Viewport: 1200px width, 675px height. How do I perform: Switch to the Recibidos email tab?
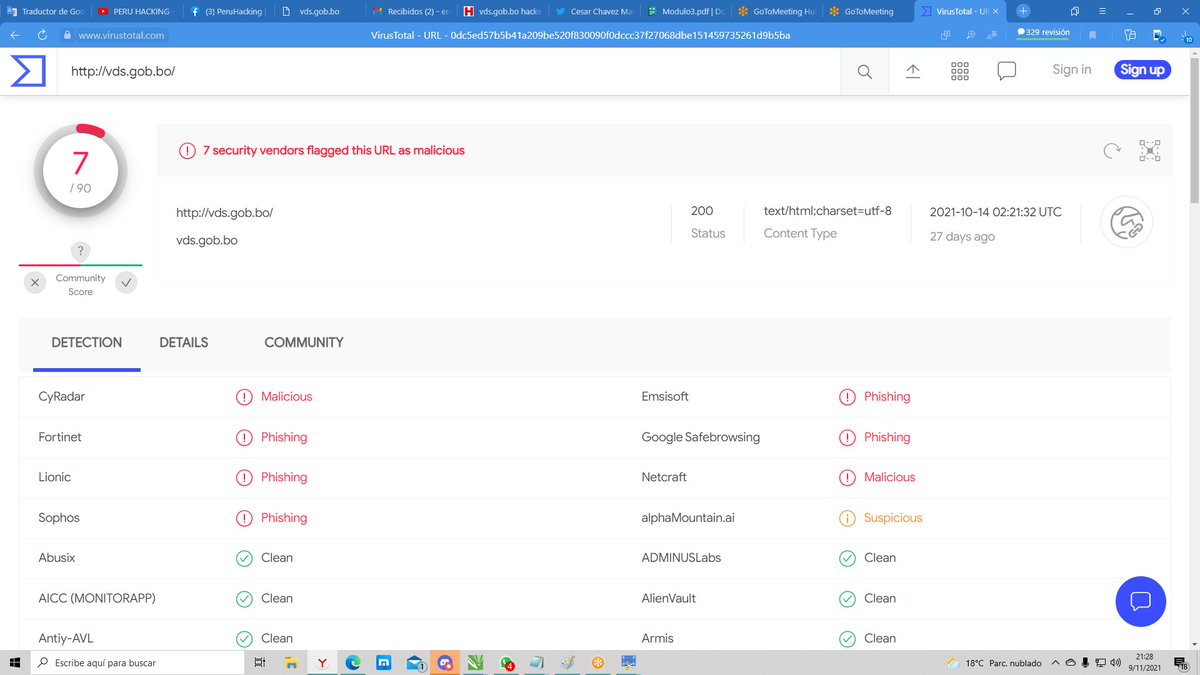[x=411, y=12]
